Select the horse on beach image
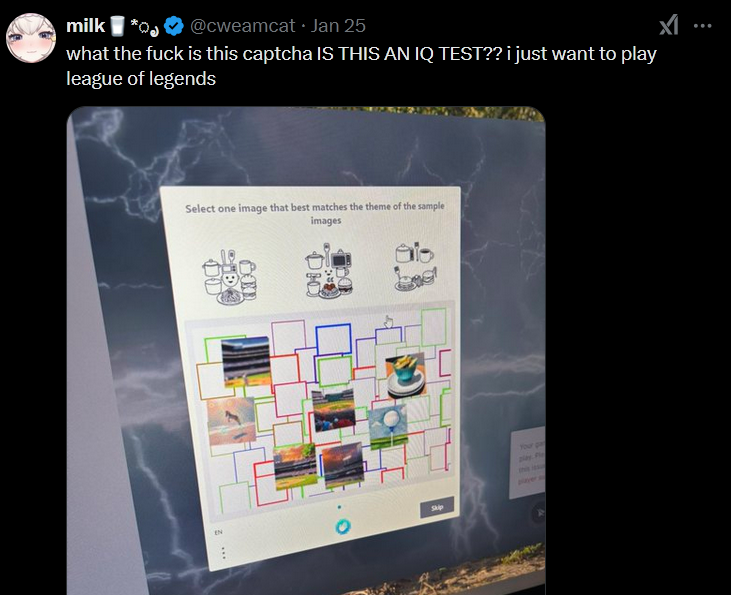Viewport: 731px width, 595px height. (231, 421)
